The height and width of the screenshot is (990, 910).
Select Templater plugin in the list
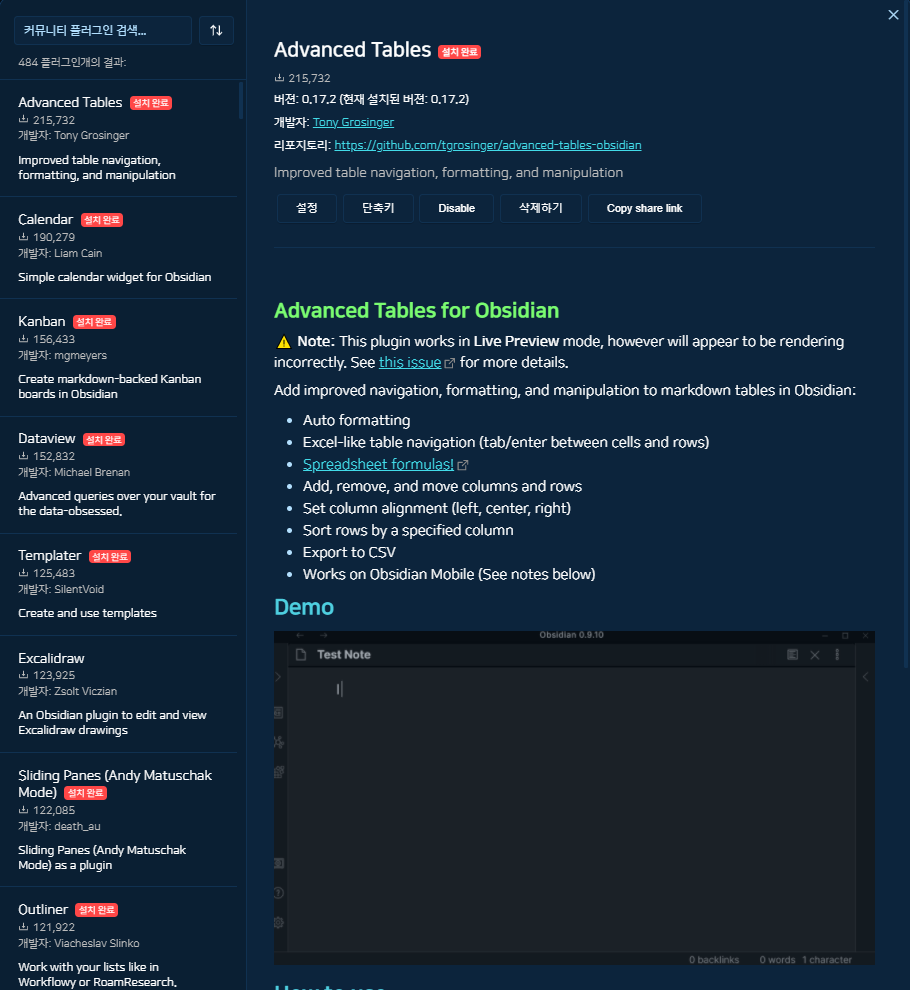coord(119,585)
